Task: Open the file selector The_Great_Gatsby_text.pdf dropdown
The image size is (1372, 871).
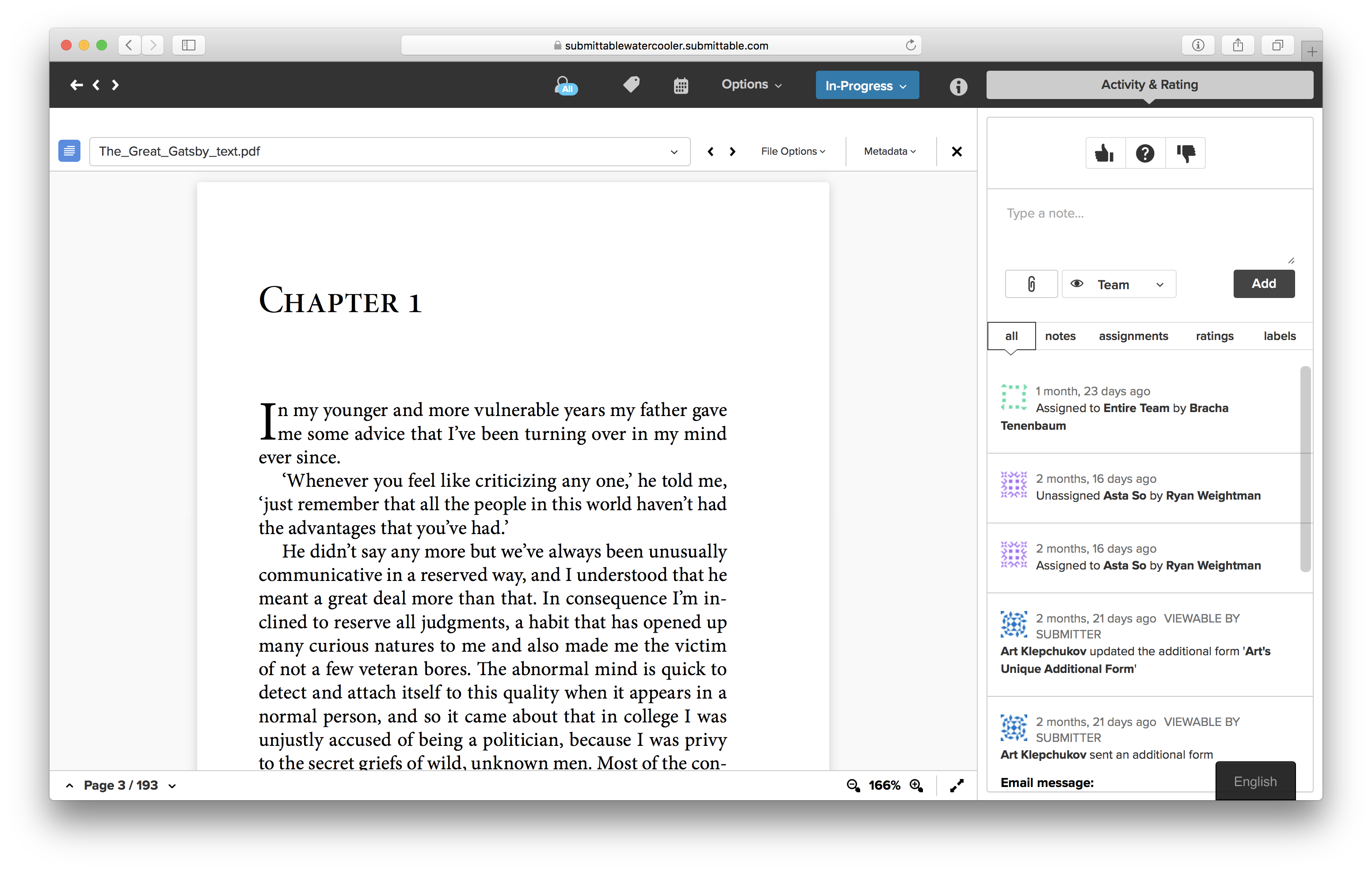Action: coord(390,152)
